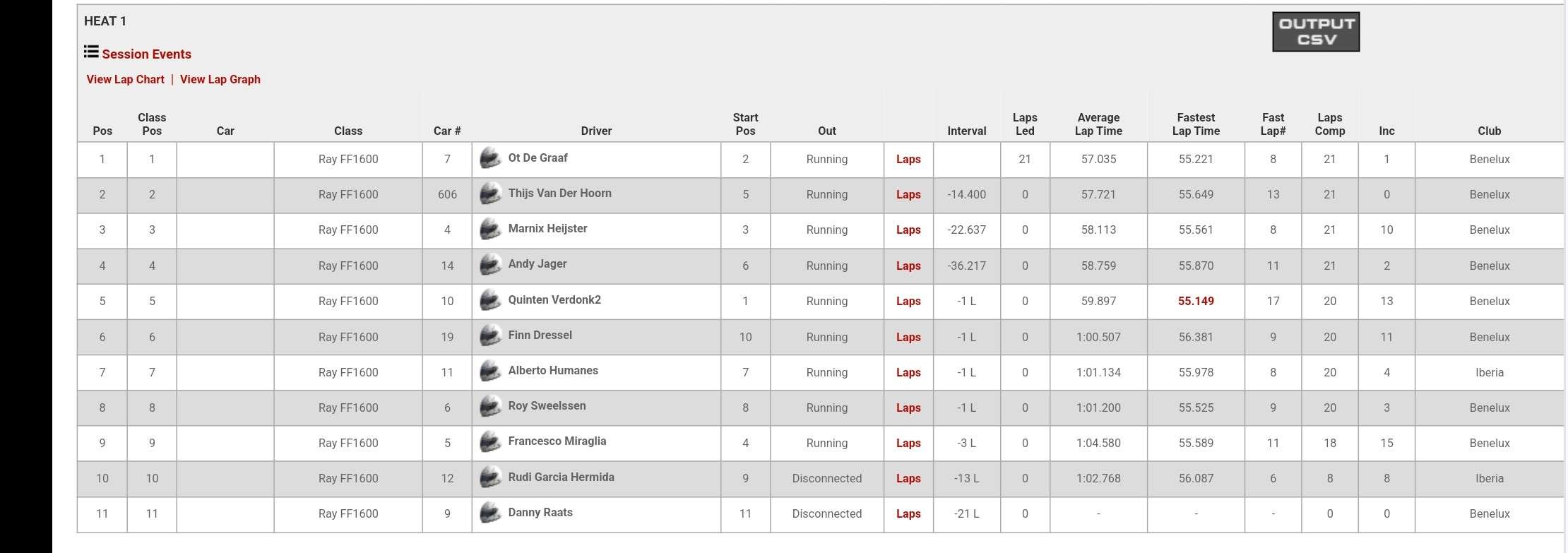
Task: Open Laps for Roy Sweelssen
Action: point(908,408)
